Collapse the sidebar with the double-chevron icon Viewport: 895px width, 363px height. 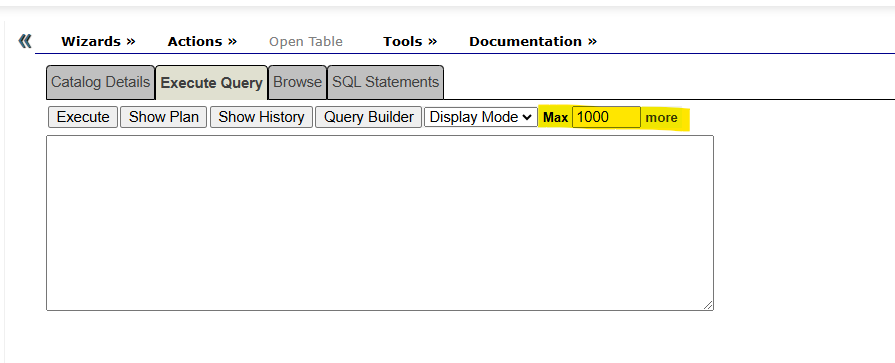coord(25,41)
